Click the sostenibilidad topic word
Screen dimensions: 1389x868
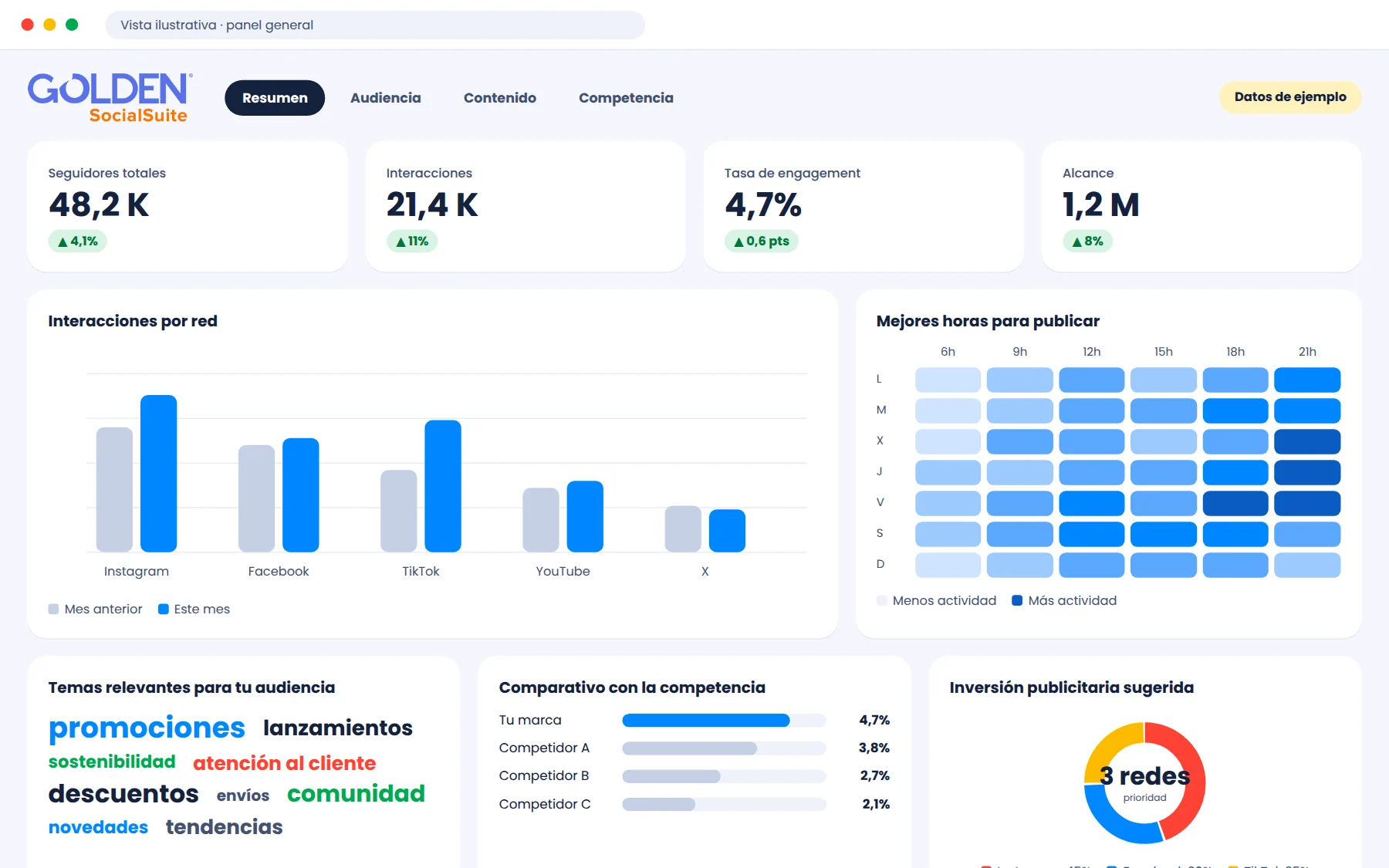112,762
